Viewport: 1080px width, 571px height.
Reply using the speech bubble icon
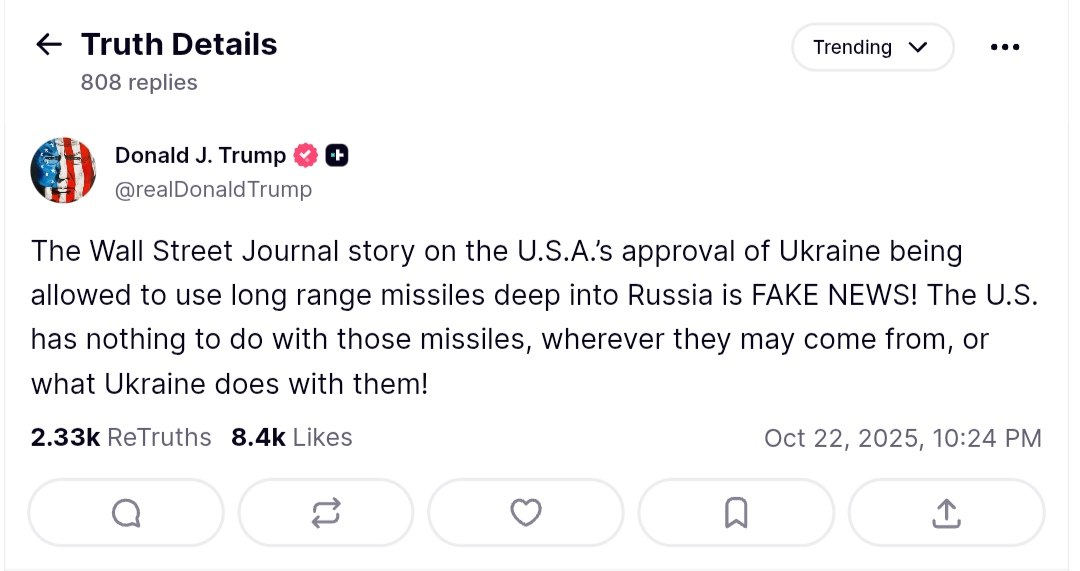126,513
